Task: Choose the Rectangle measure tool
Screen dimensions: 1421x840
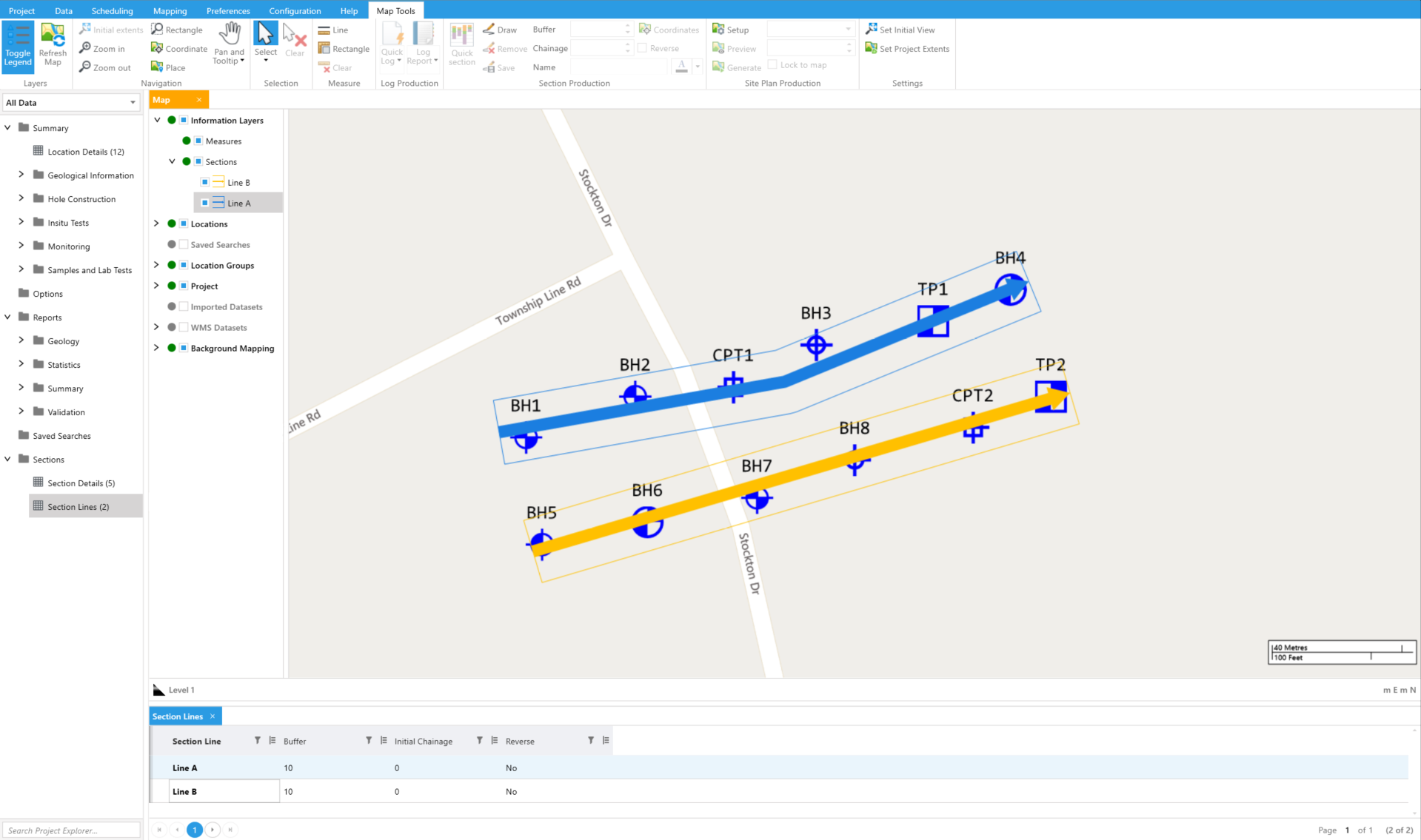Action: pos(344,49)
